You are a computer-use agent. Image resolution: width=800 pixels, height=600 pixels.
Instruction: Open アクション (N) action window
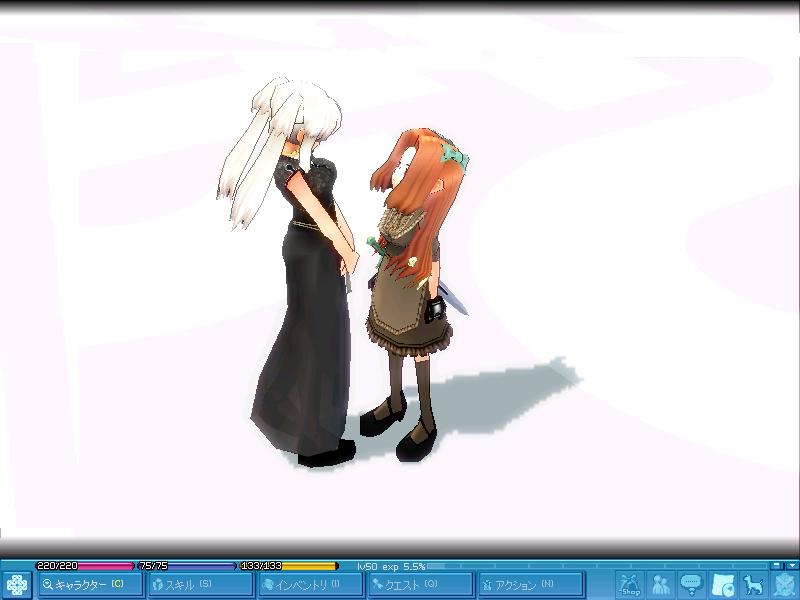coord(529,584)
